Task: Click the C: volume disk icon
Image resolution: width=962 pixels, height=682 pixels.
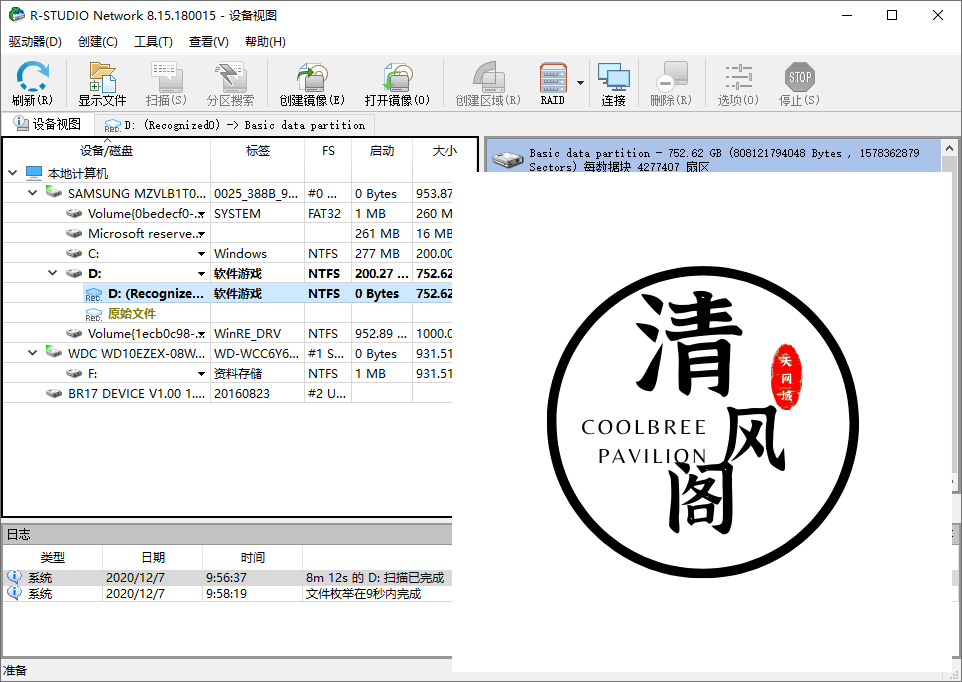Action: pos(74,253)
